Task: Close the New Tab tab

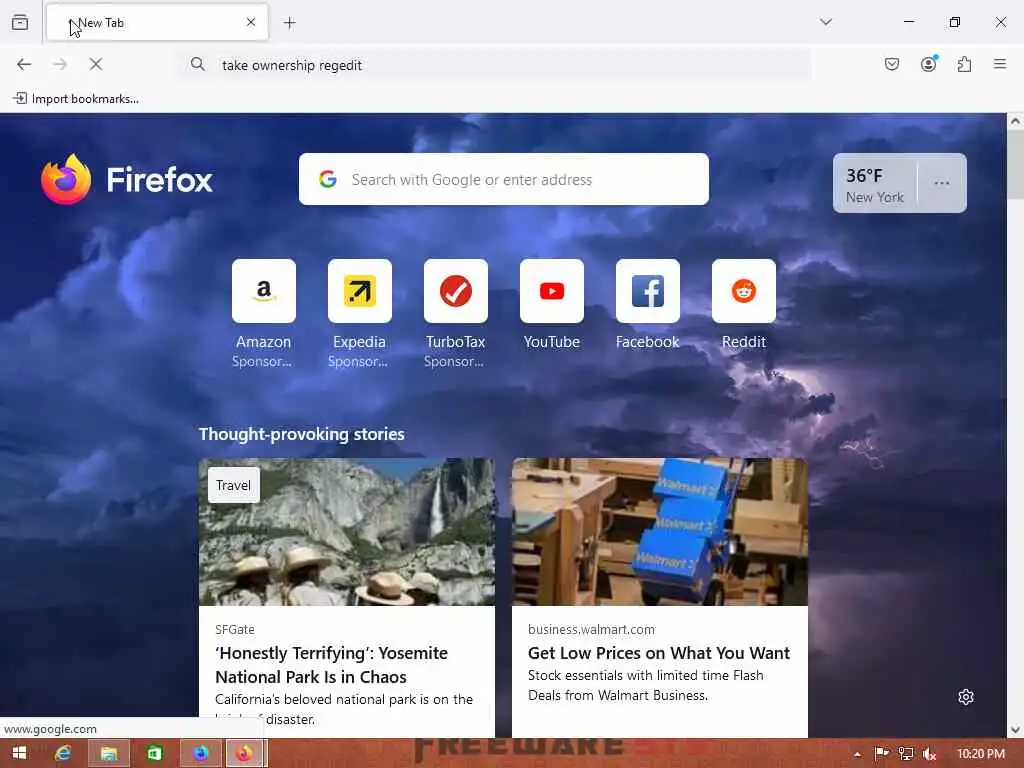Action: pos(251,22)
